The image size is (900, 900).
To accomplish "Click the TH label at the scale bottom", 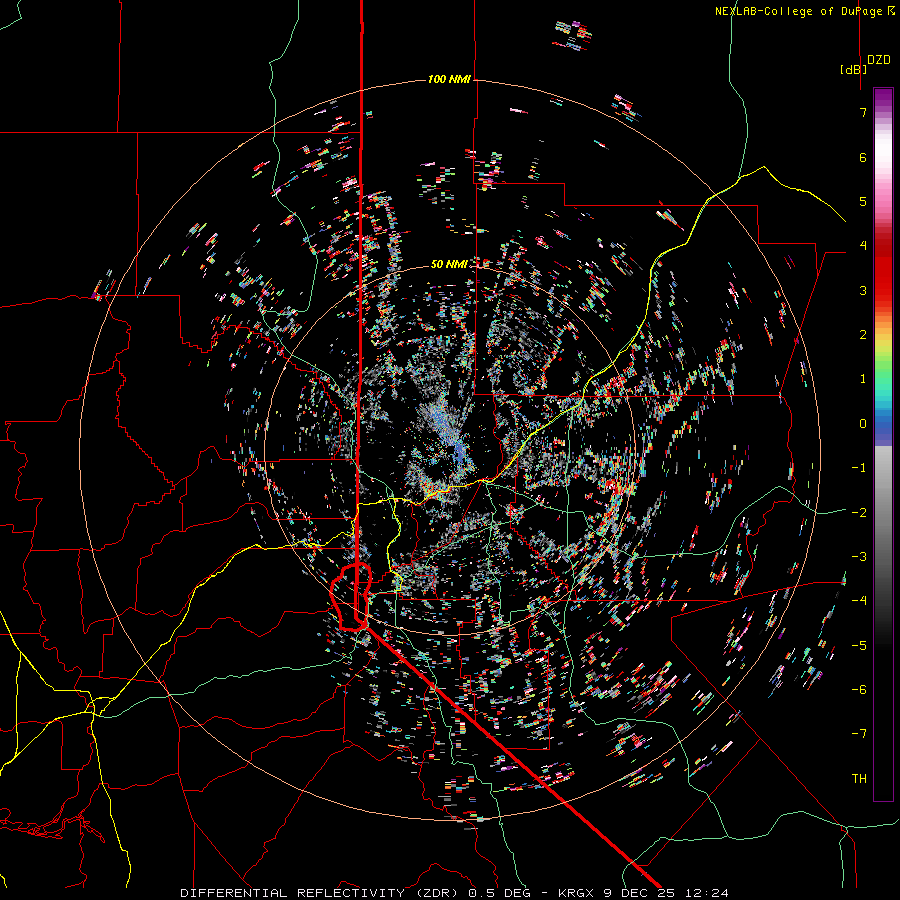I will pyautogui.click(x=859, y=779).
